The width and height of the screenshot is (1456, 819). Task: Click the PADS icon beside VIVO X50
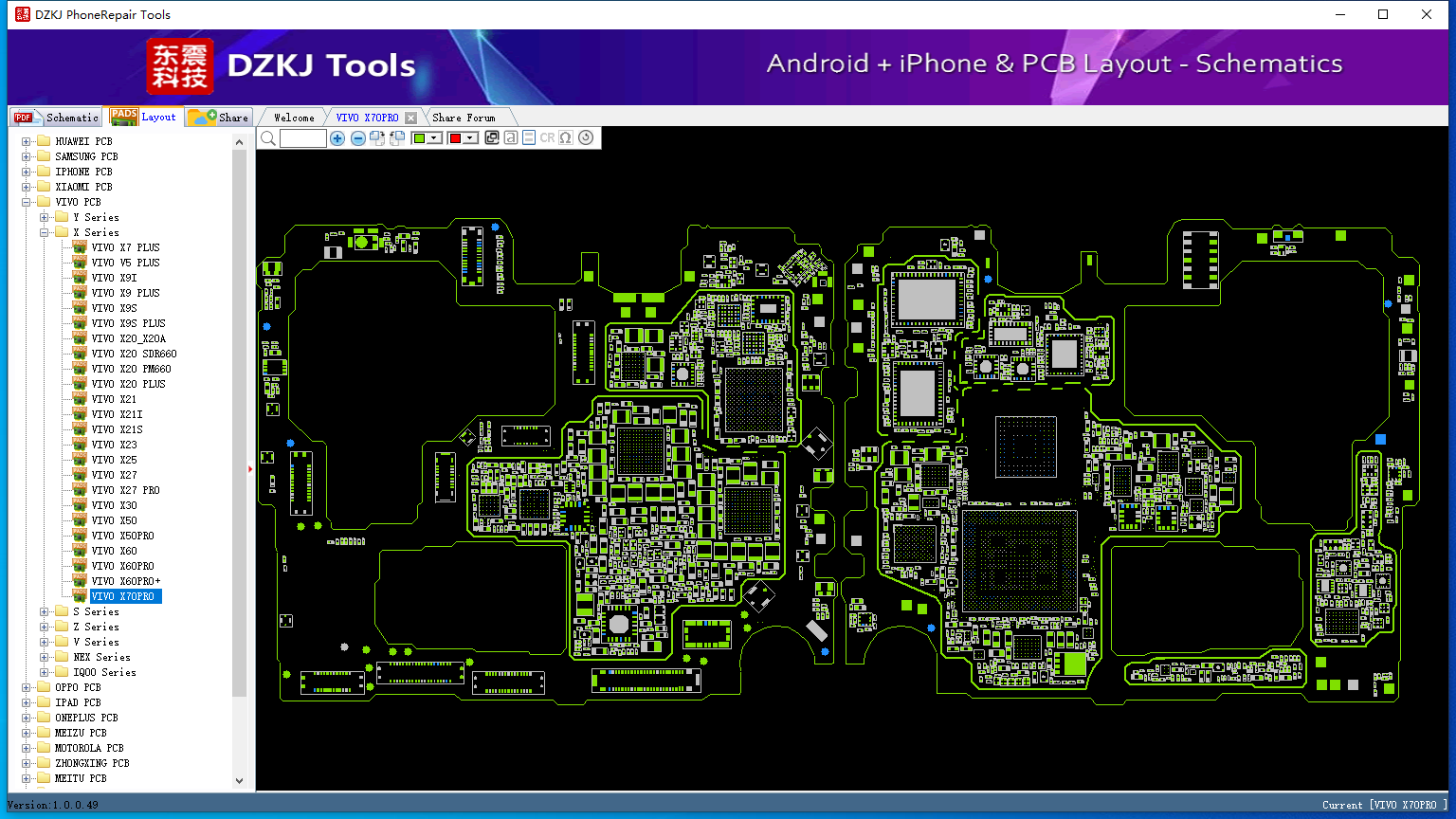pos(80,520)
